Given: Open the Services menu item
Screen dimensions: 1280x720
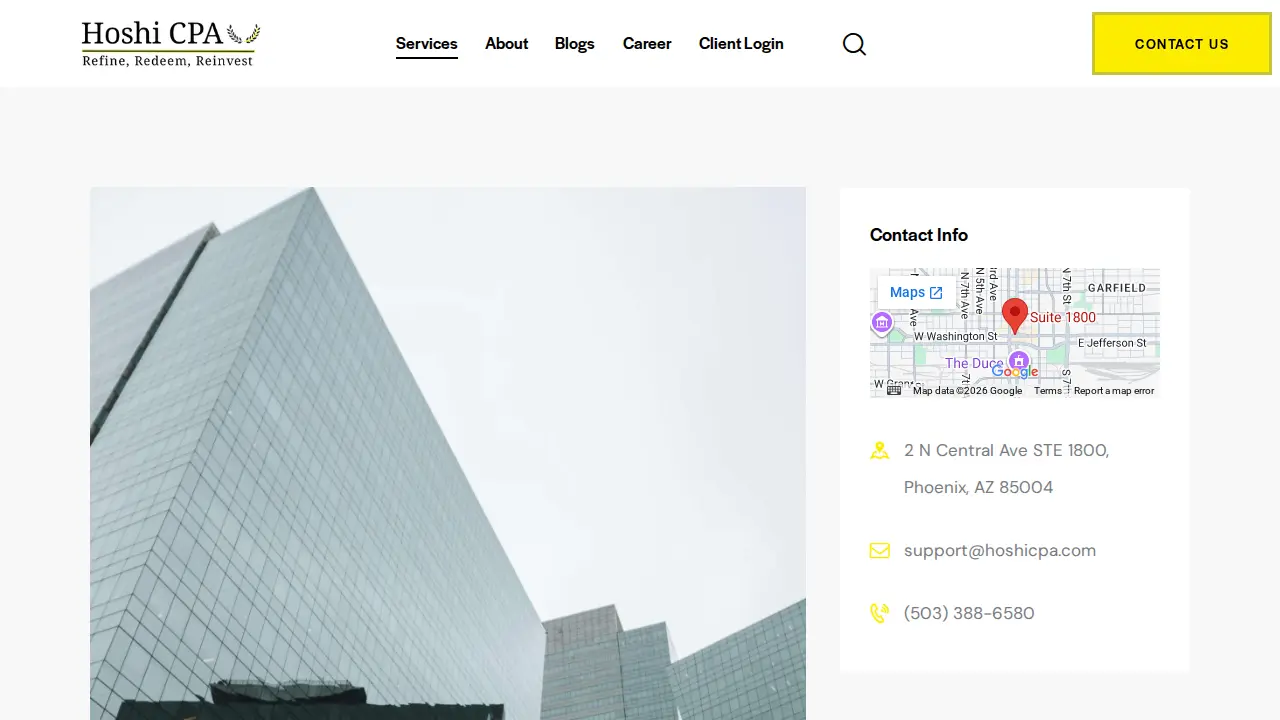Looking at the screenshot, I should [427, 44].
